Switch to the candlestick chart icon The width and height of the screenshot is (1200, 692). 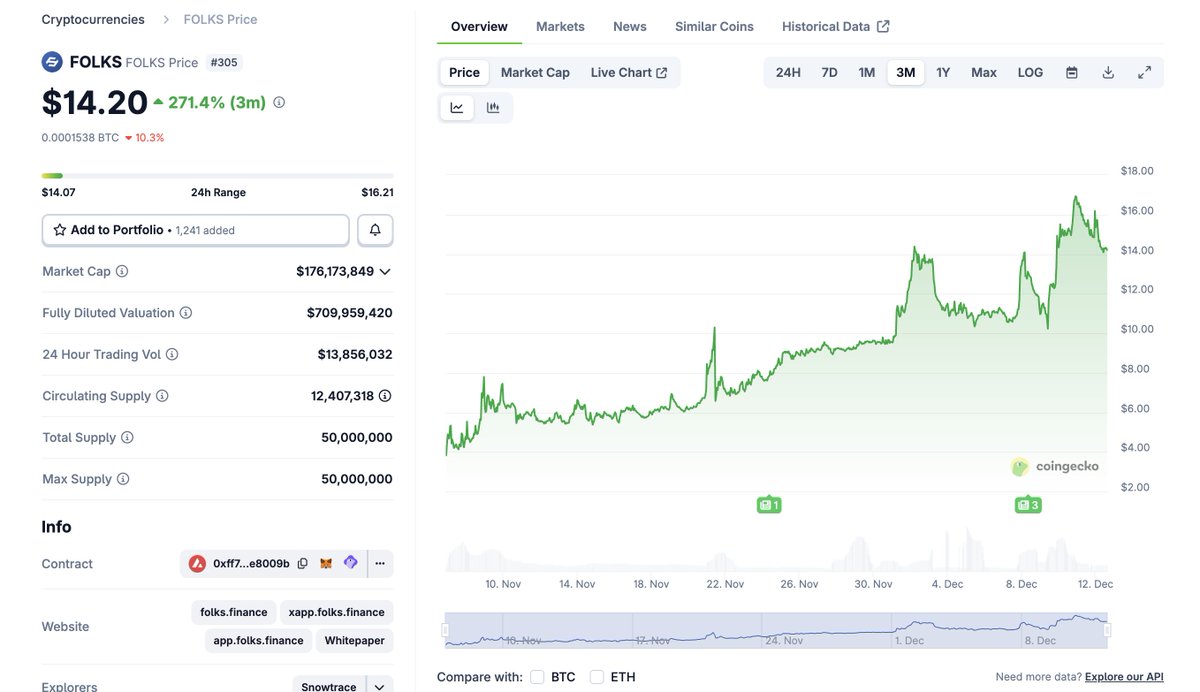(x=493, y=108)
